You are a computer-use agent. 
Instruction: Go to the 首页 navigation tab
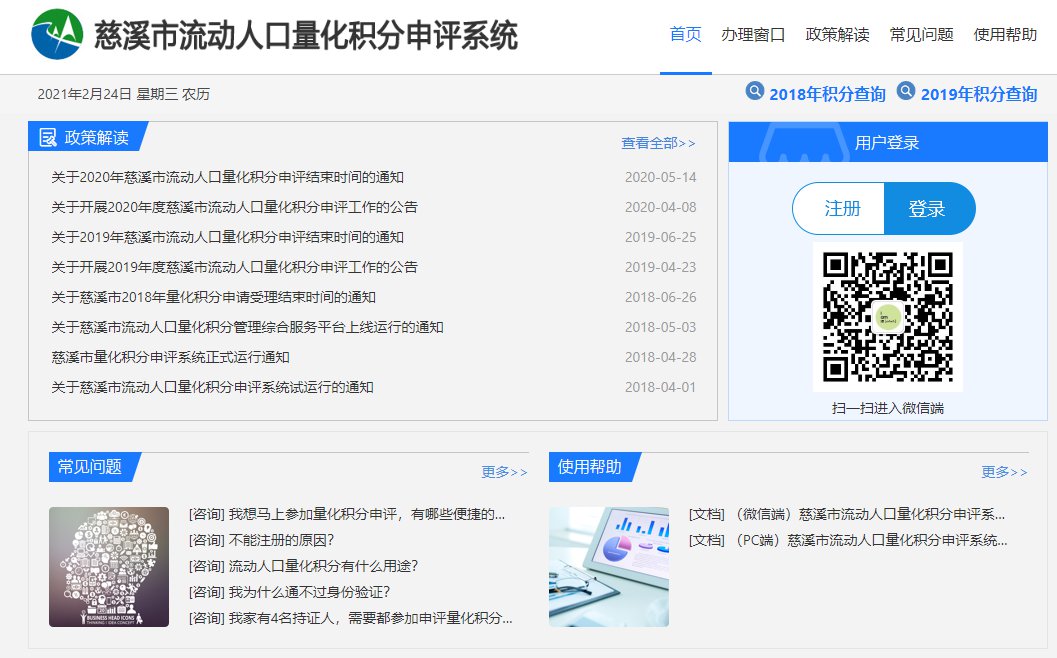685,35
